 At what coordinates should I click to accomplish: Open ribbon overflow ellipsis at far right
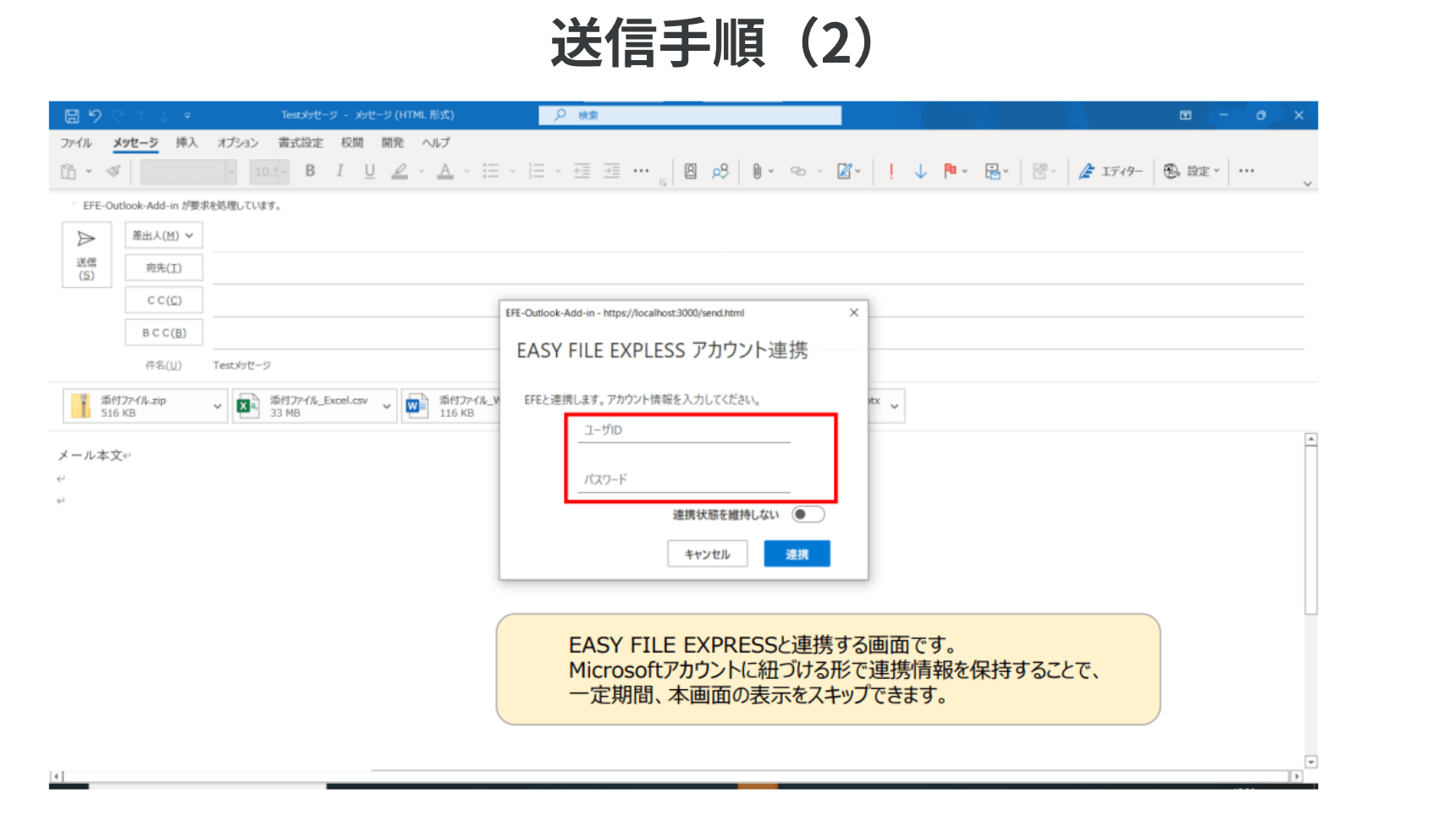pos(1247,171)
